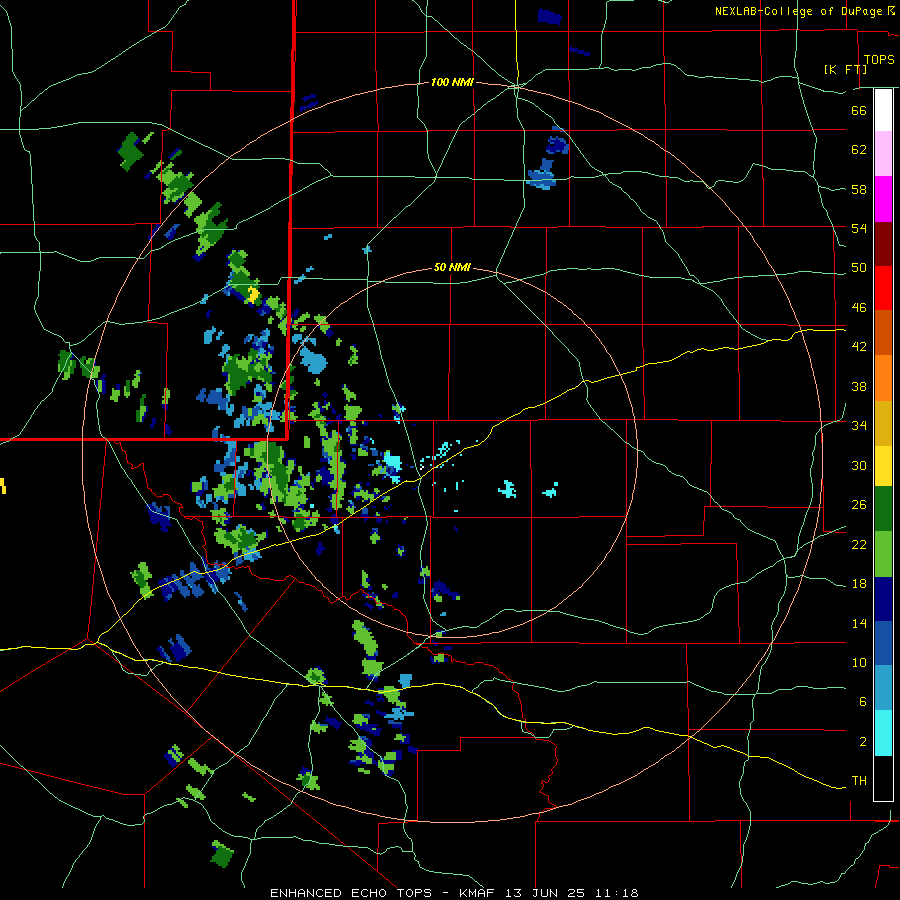Click the '30' legend value
The height and width of the screenshot is (900, 900).
point(859,465)
